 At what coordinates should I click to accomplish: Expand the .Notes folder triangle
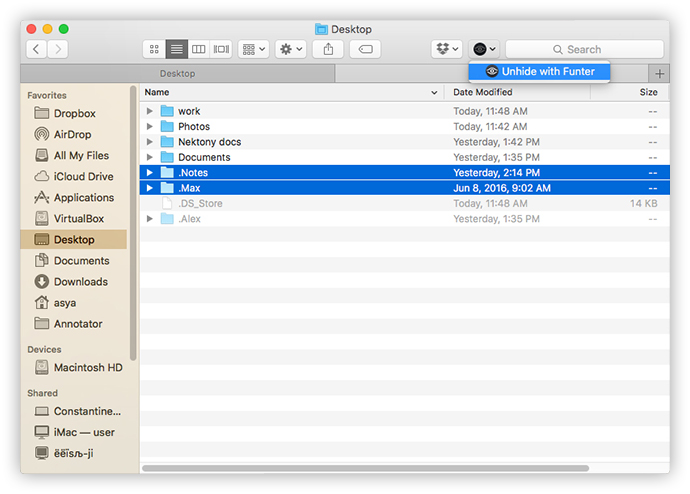150,173
